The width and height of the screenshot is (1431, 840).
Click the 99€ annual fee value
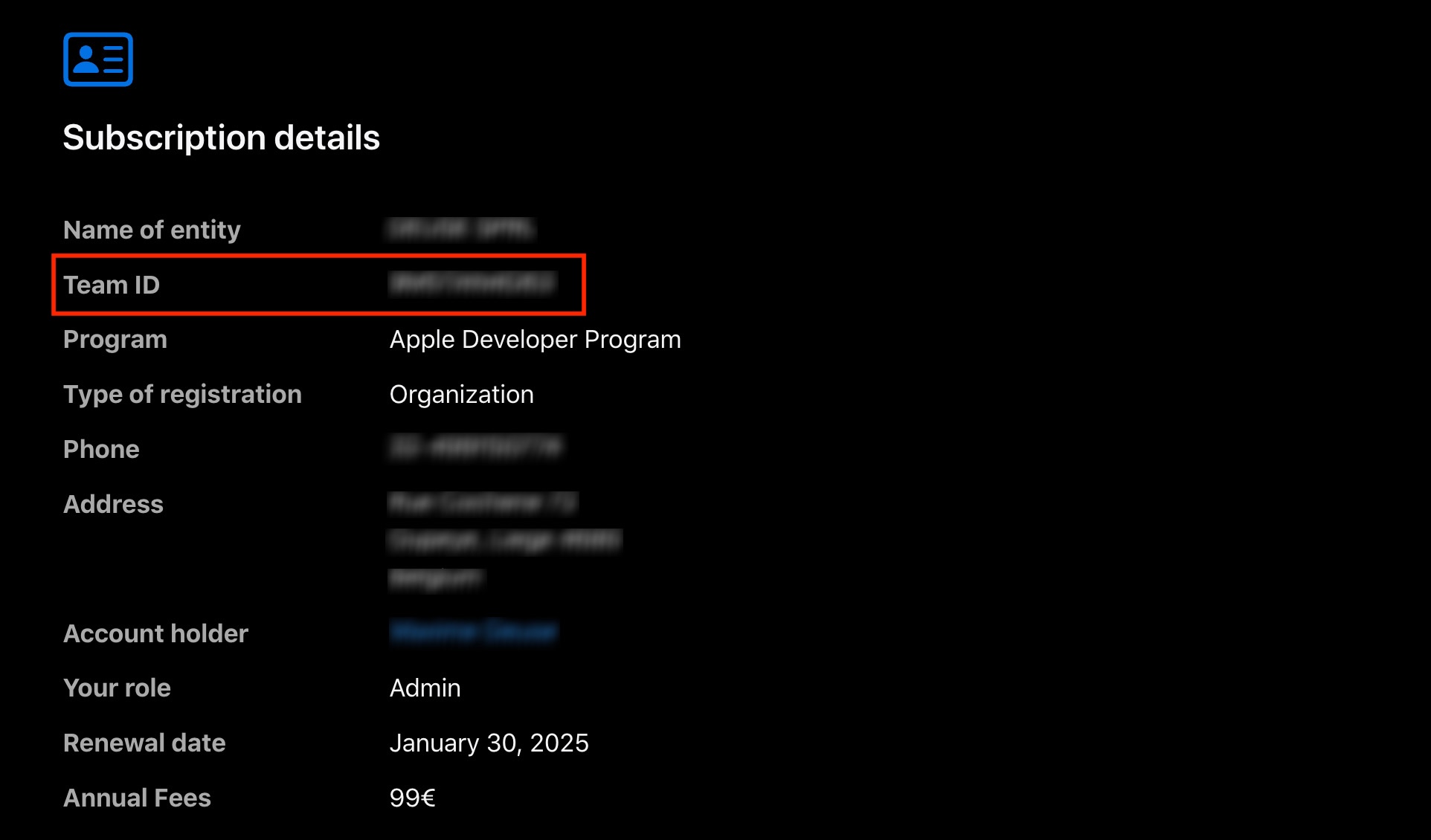(x=412, y=798)
